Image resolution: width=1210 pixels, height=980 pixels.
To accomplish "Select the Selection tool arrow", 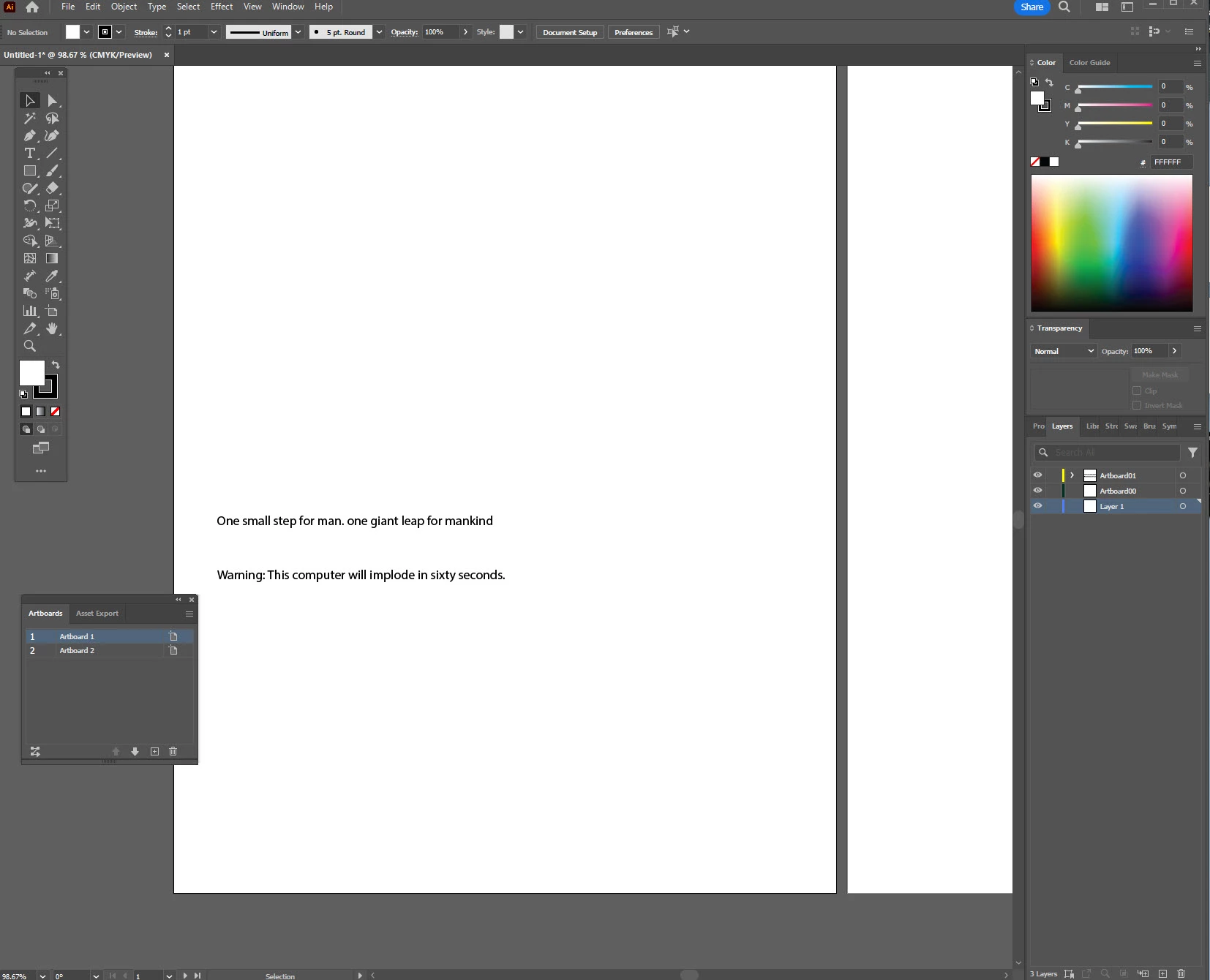I will point(30,100).
